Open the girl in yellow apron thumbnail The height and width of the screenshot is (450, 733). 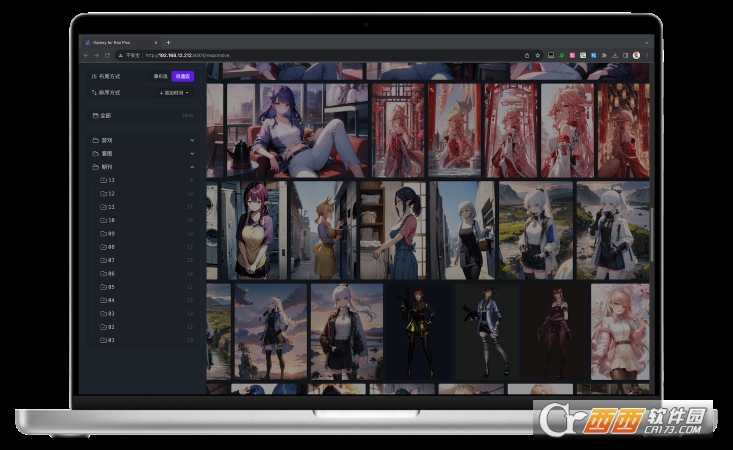(x=254, y=230)
